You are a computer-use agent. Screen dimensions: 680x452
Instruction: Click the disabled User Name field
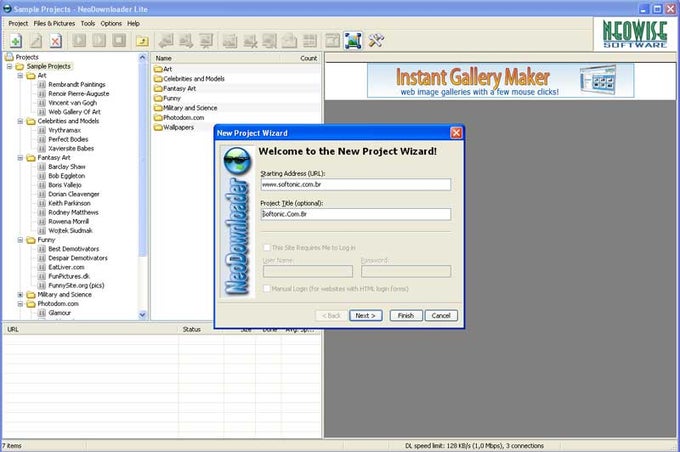coord(308,272)
